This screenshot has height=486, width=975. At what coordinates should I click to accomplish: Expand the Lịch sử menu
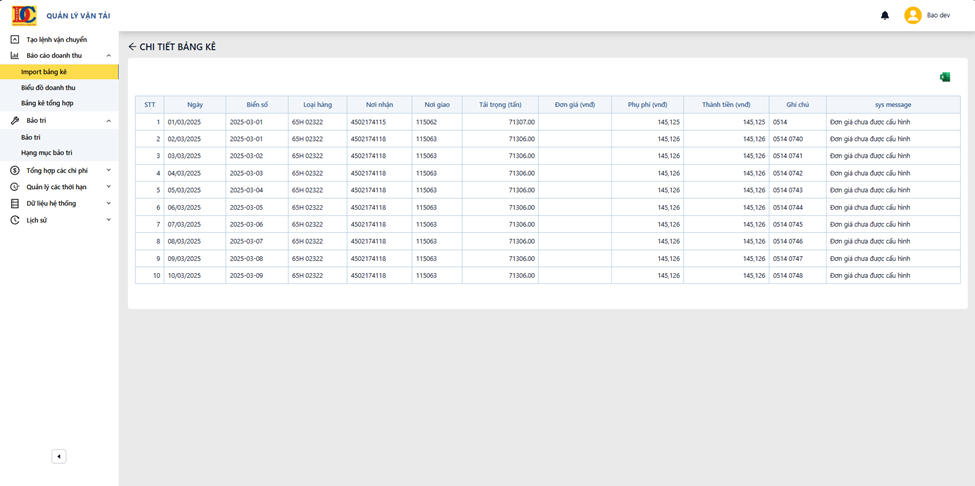coord(109,219)
